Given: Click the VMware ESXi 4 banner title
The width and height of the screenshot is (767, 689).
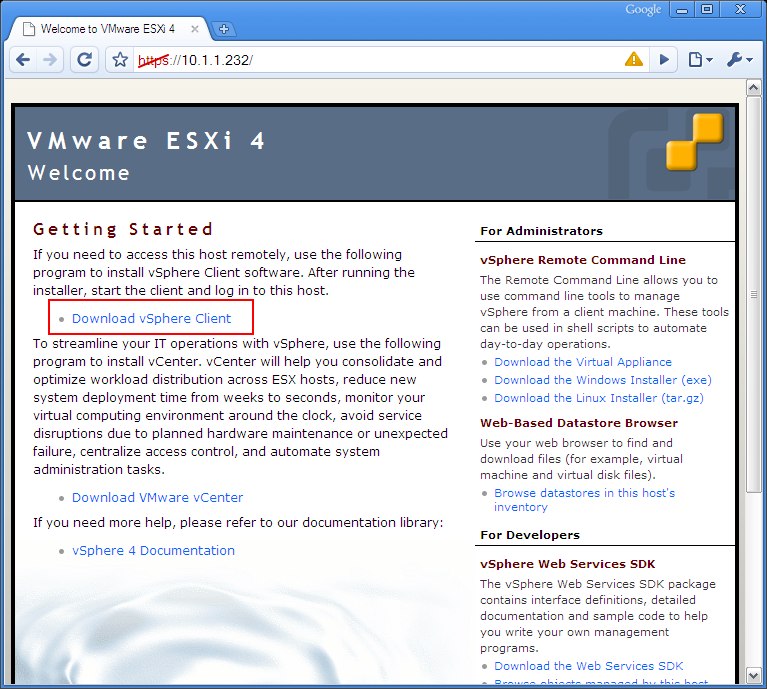Looking at the screenshot, I should tap(146, 141).
